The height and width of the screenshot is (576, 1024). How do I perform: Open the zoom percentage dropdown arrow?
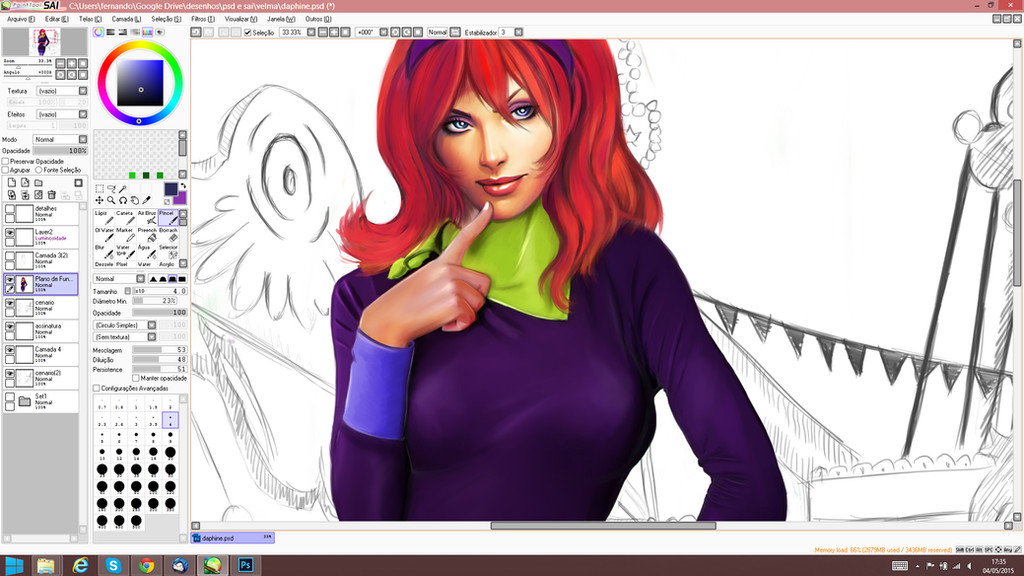click(x=312, y=32)
